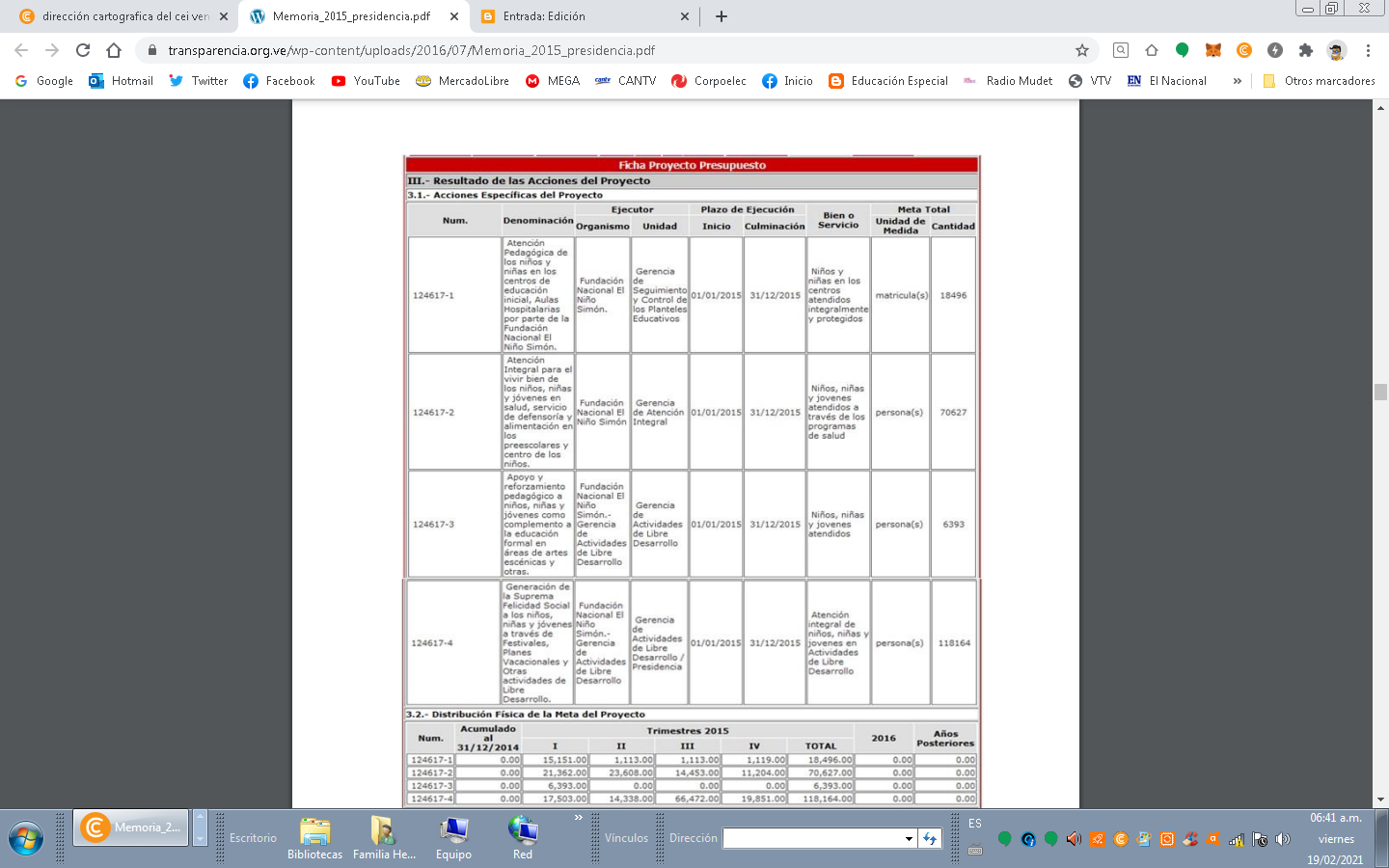The image size is (1389, 868).
Task: Open the Facebook bookmark
Action: click(x=279, y=81)
